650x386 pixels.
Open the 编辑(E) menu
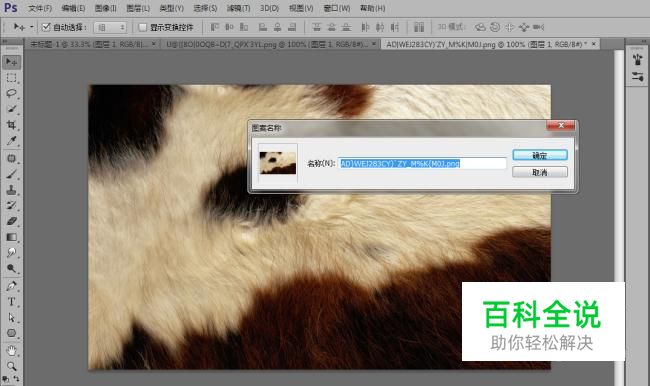point(73,8)
